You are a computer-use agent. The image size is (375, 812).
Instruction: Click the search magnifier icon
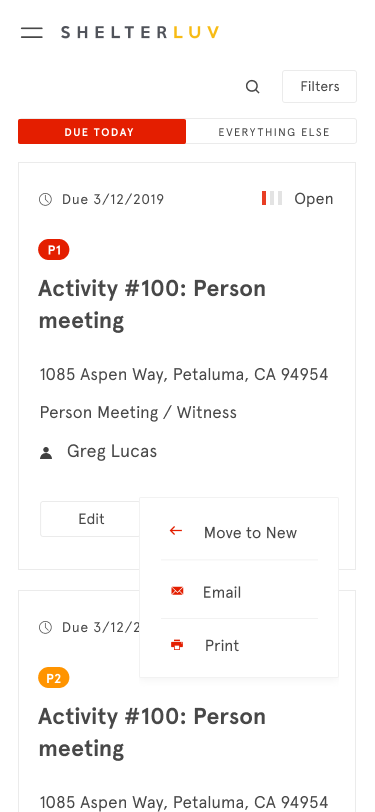point(252,86)
